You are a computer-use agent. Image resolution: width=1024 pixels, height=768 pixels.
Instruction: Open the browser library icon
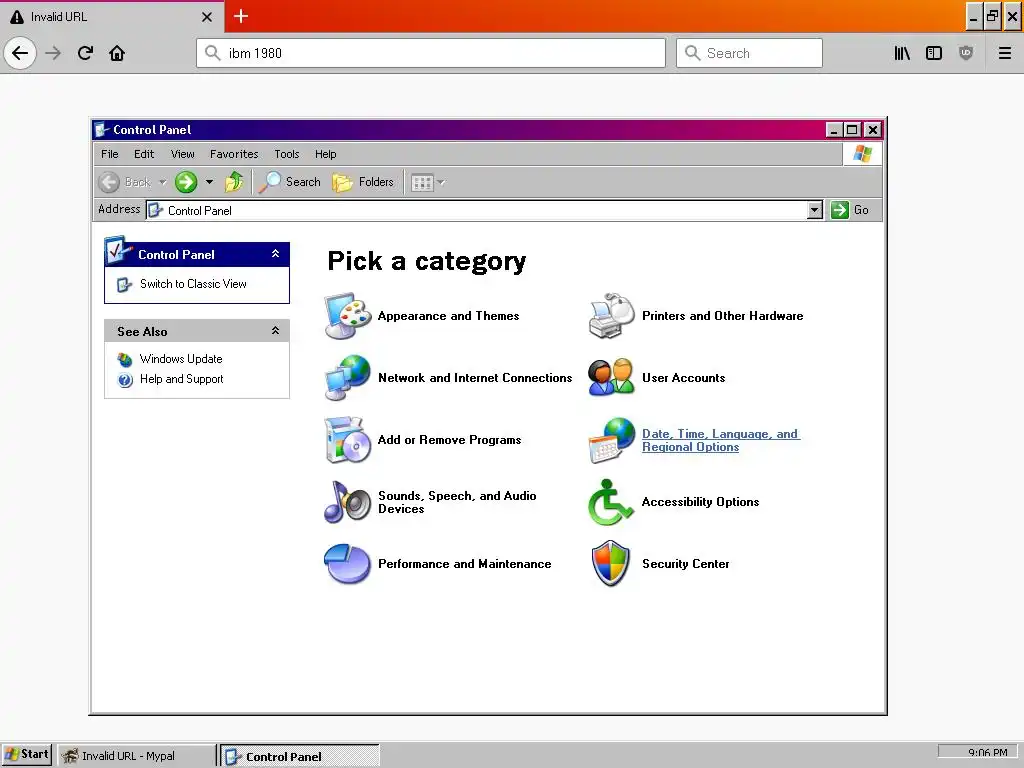point(902,53)
